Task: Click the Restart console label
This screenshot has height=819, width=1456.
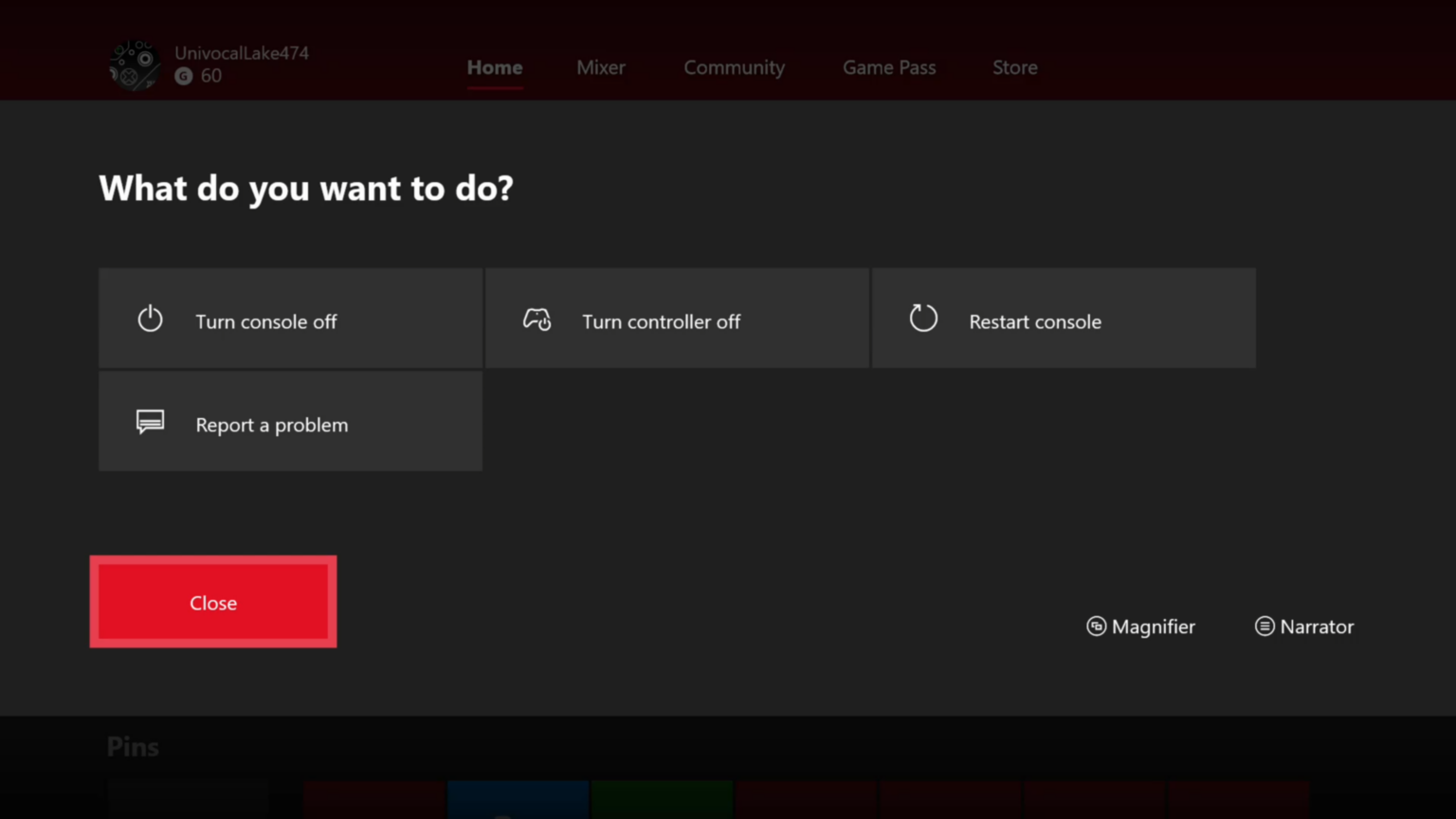Action: pos(1035,321)
